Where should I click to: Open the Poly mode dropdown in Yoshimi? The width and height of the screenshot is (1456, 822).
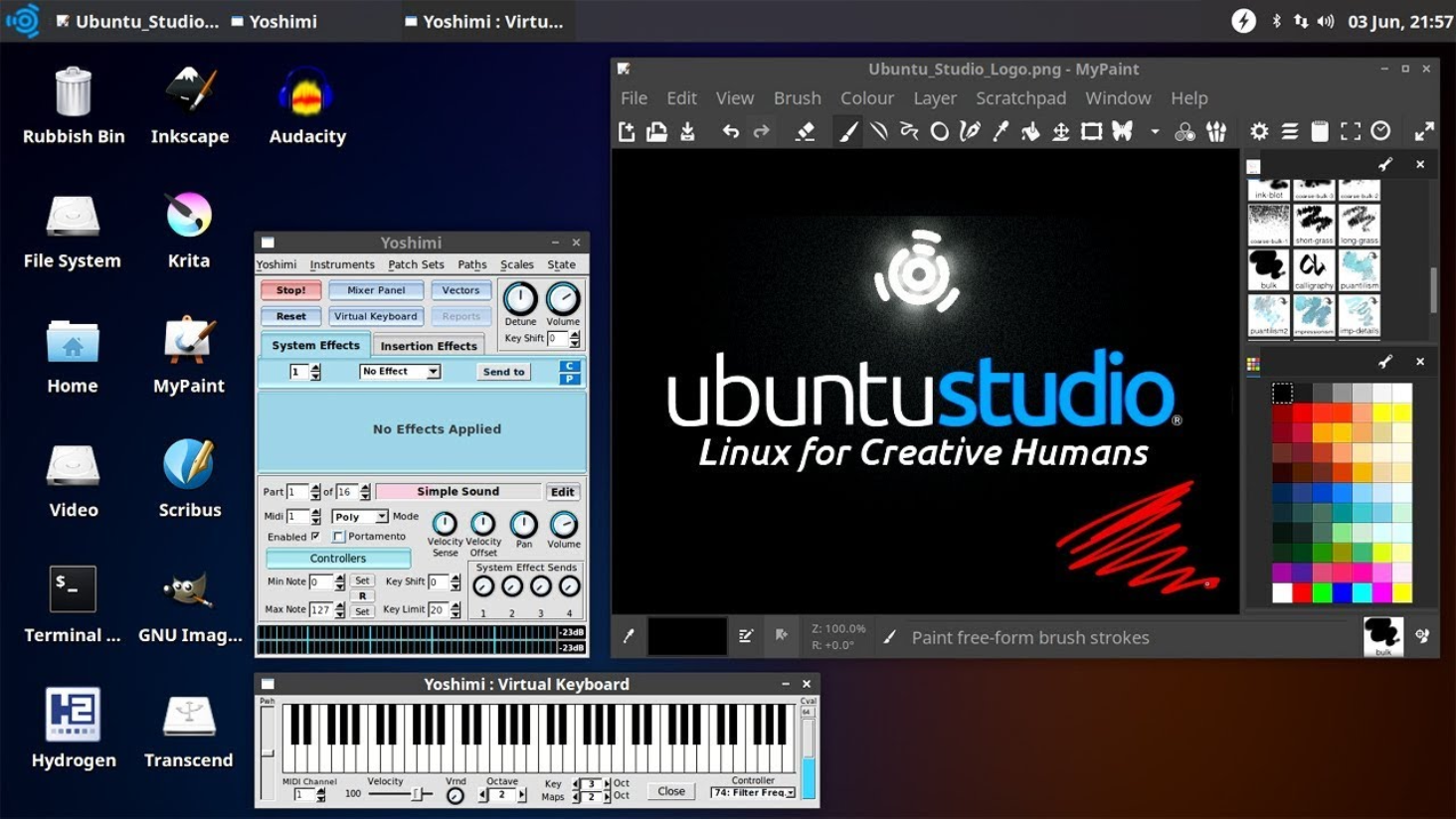(x=359, y=517)
